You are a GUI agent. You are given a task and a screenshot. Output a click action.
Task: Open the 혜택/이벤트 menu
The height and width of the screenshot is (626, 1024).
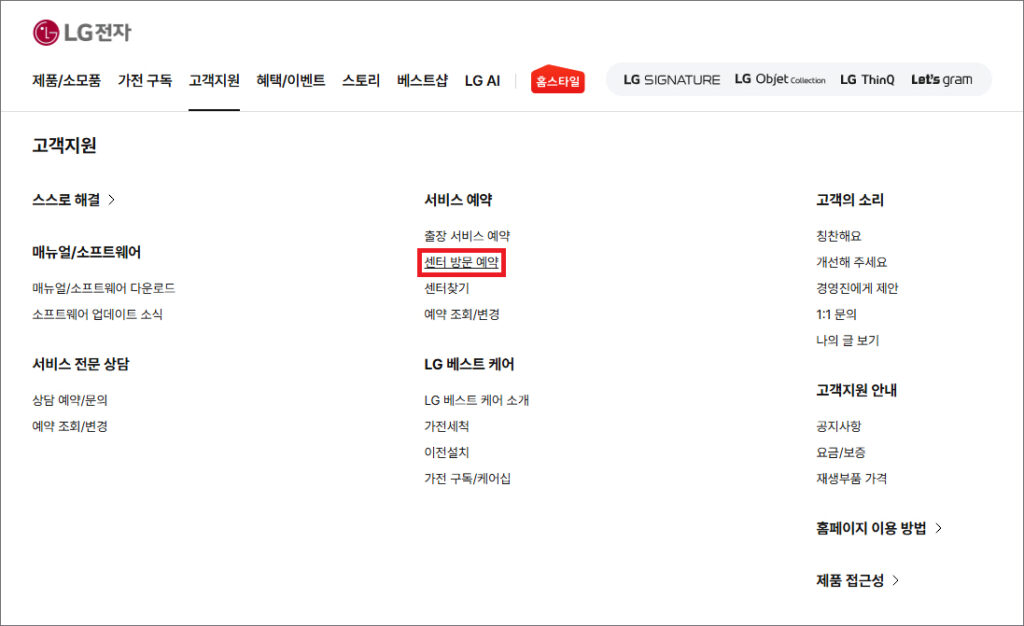pos(290,81)
